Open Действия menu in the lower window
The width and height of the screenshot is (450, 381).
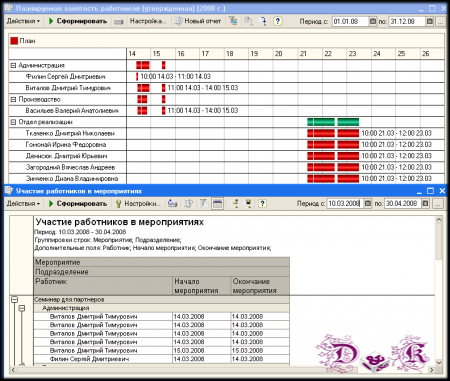pos(23,203)
